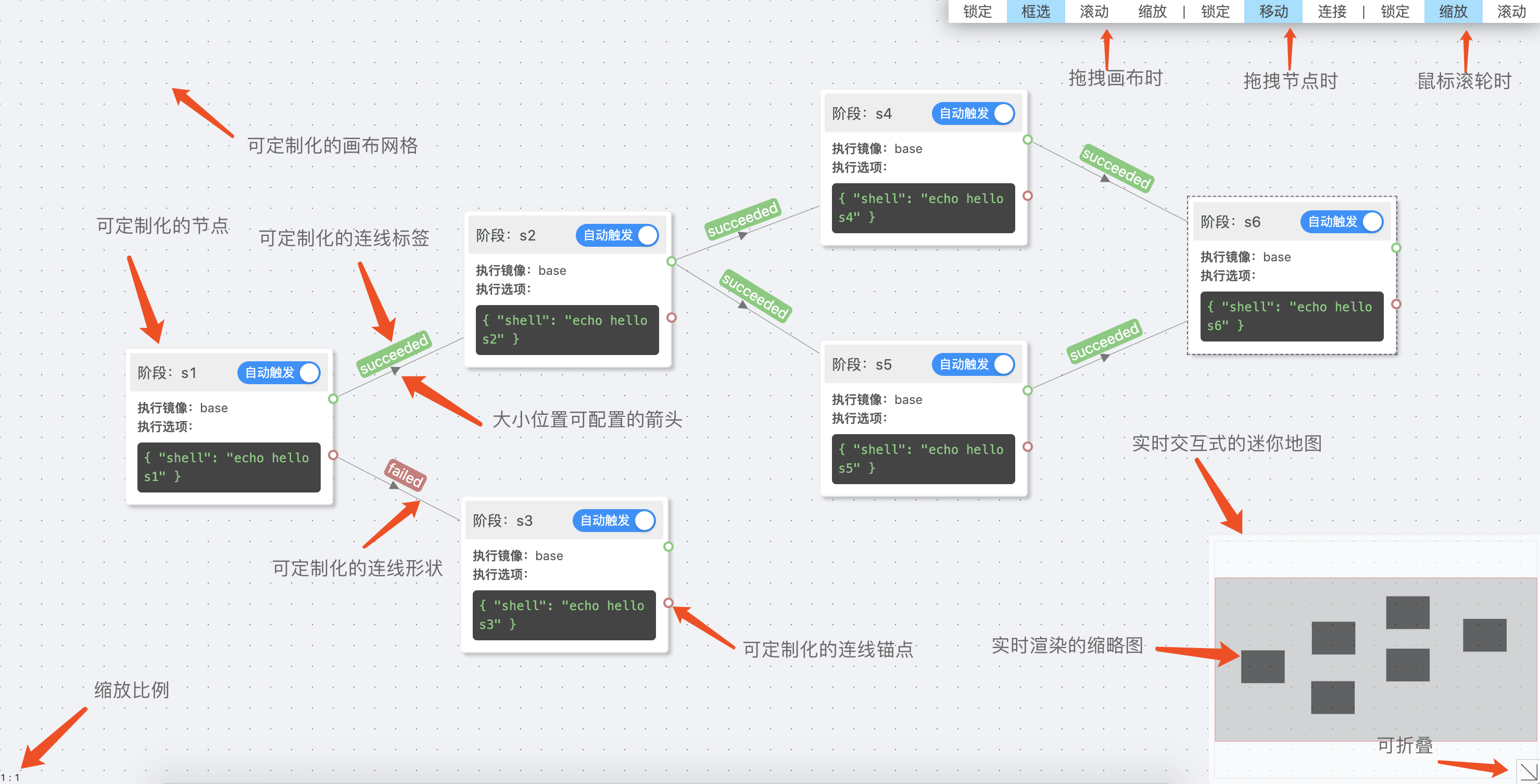The height and width of the screenshot is (784, 1540).
Task: Click red anchor of node s5
Action: coord(1027,446)
